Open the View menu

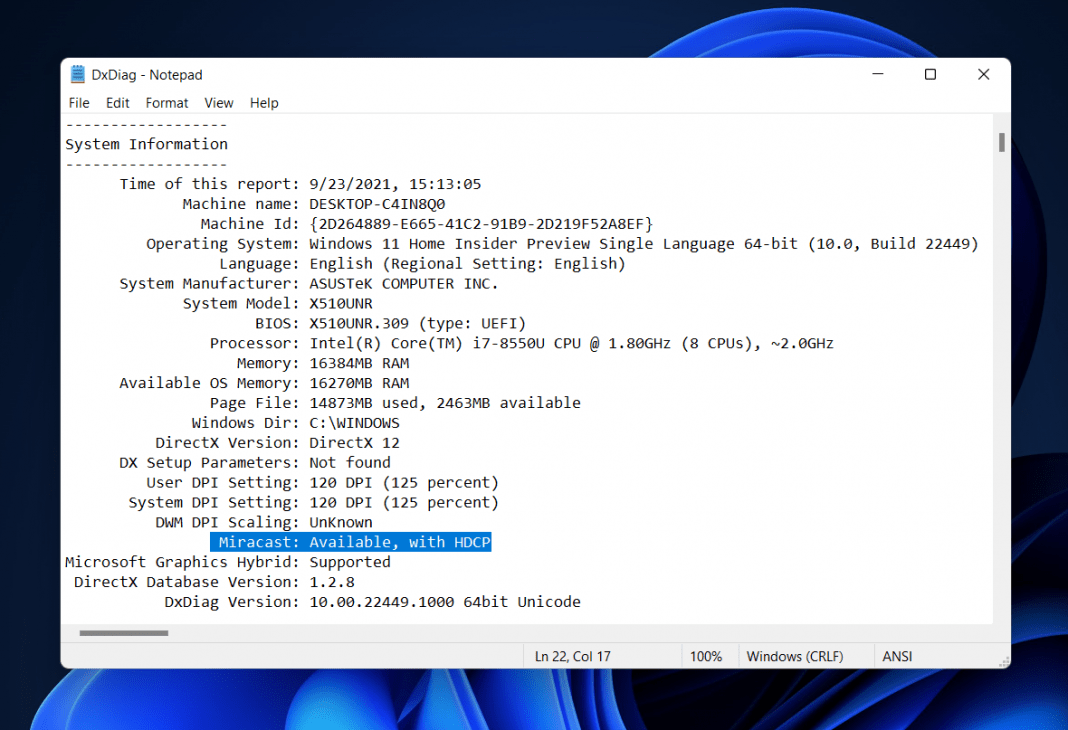point(219,103)
